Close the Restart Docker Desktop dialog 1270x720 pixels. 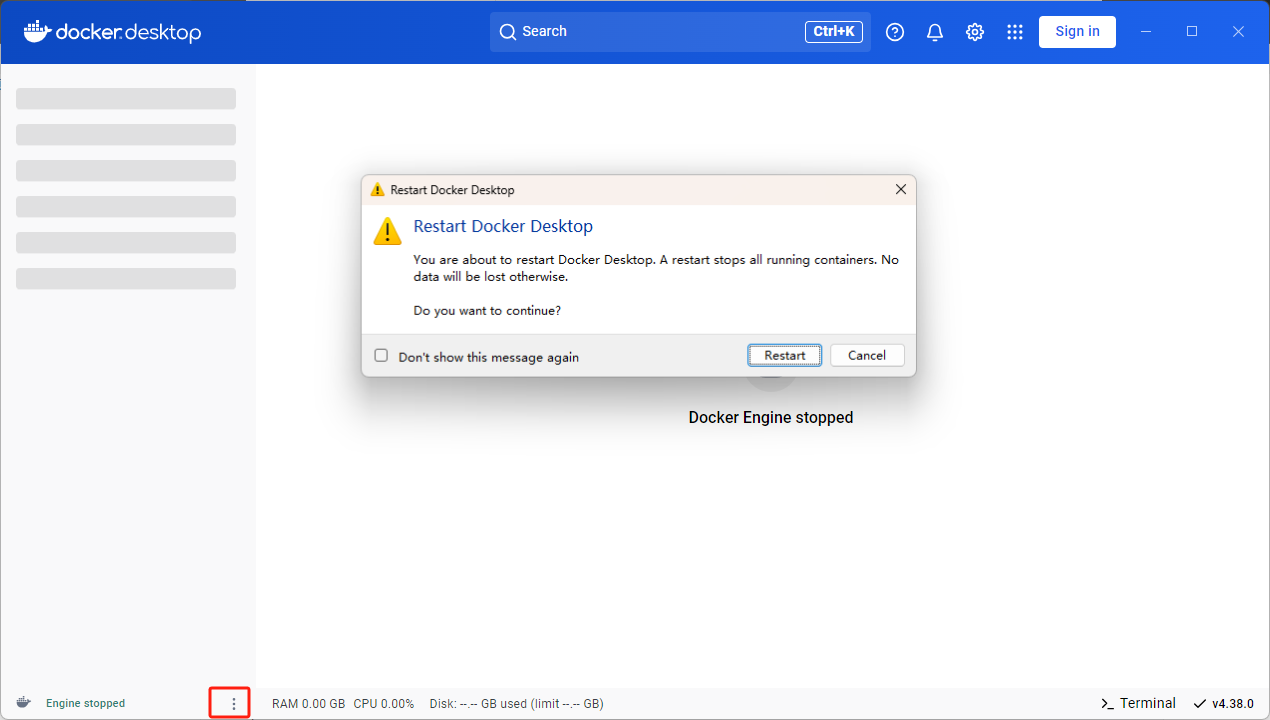[x=900, y=189]
